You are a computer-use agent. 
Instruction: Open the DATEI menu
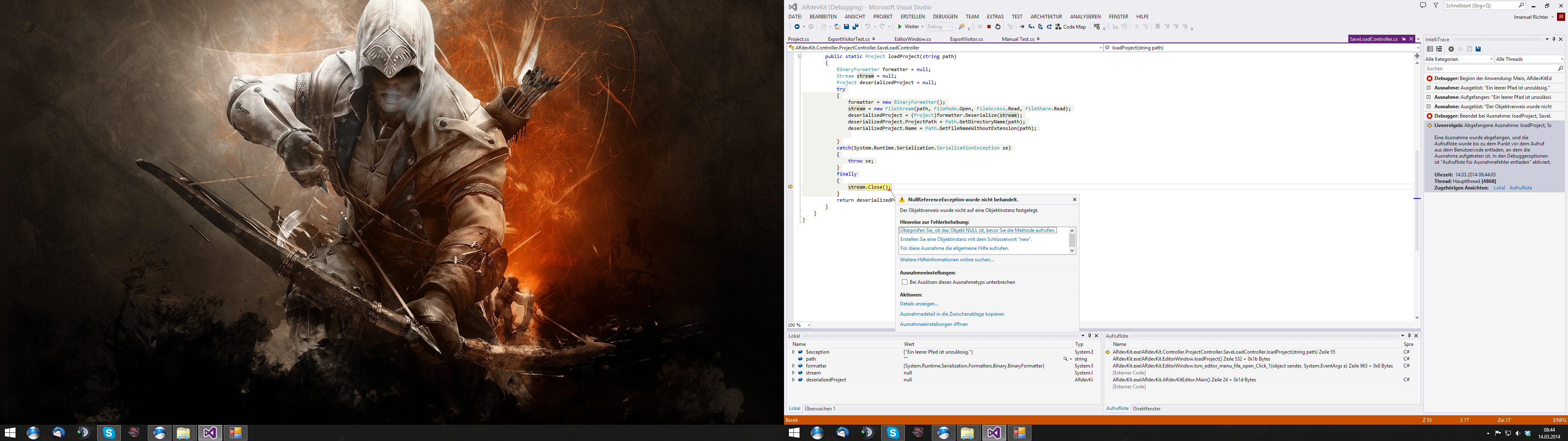point(795,17)
